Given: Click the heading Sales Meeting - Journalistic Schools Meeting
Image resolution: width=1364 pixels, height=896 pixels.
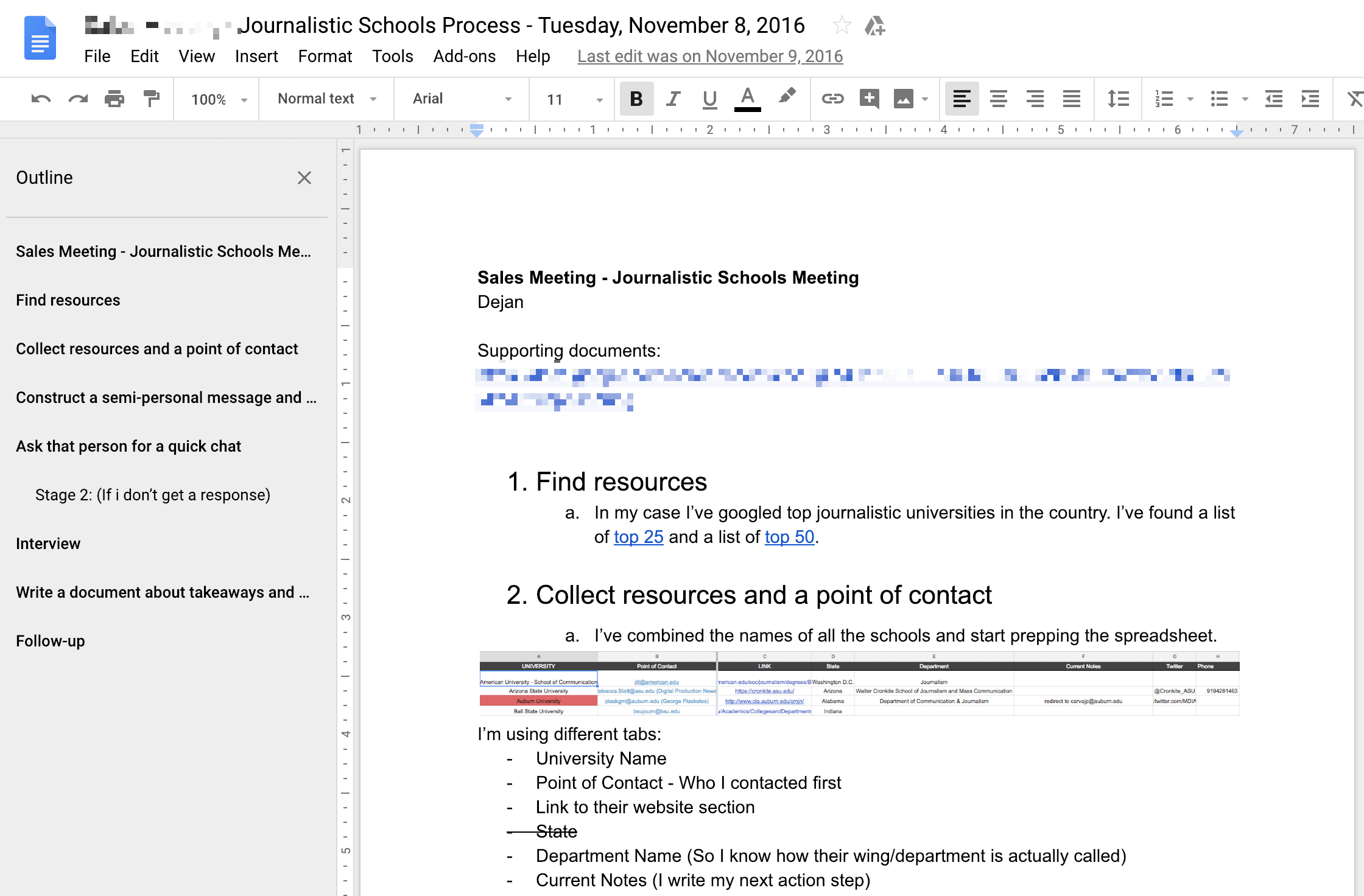Looking at the screenshot, I should coord(668,278).
